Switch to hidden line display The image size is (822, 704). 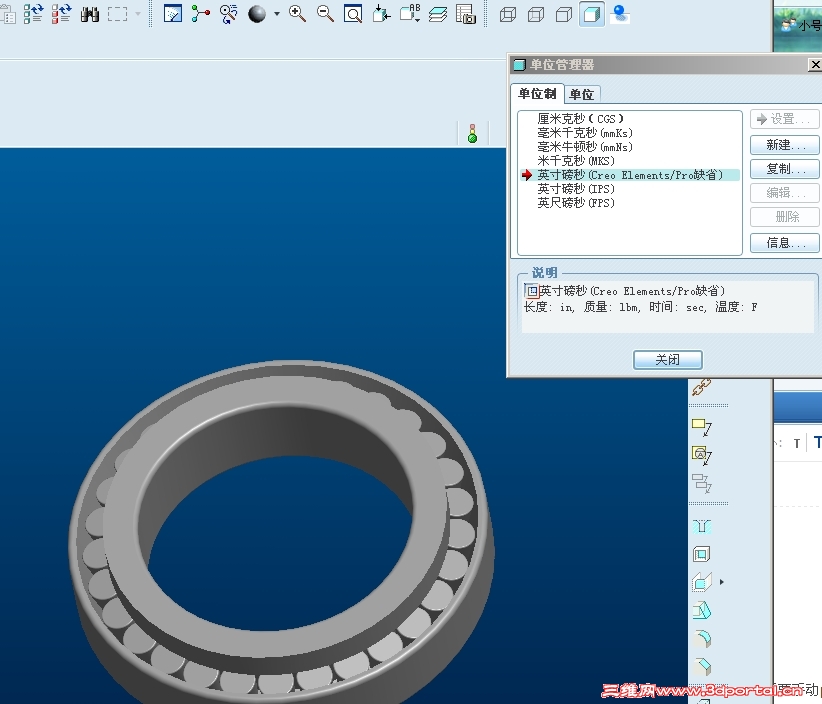tap(535, 15)
